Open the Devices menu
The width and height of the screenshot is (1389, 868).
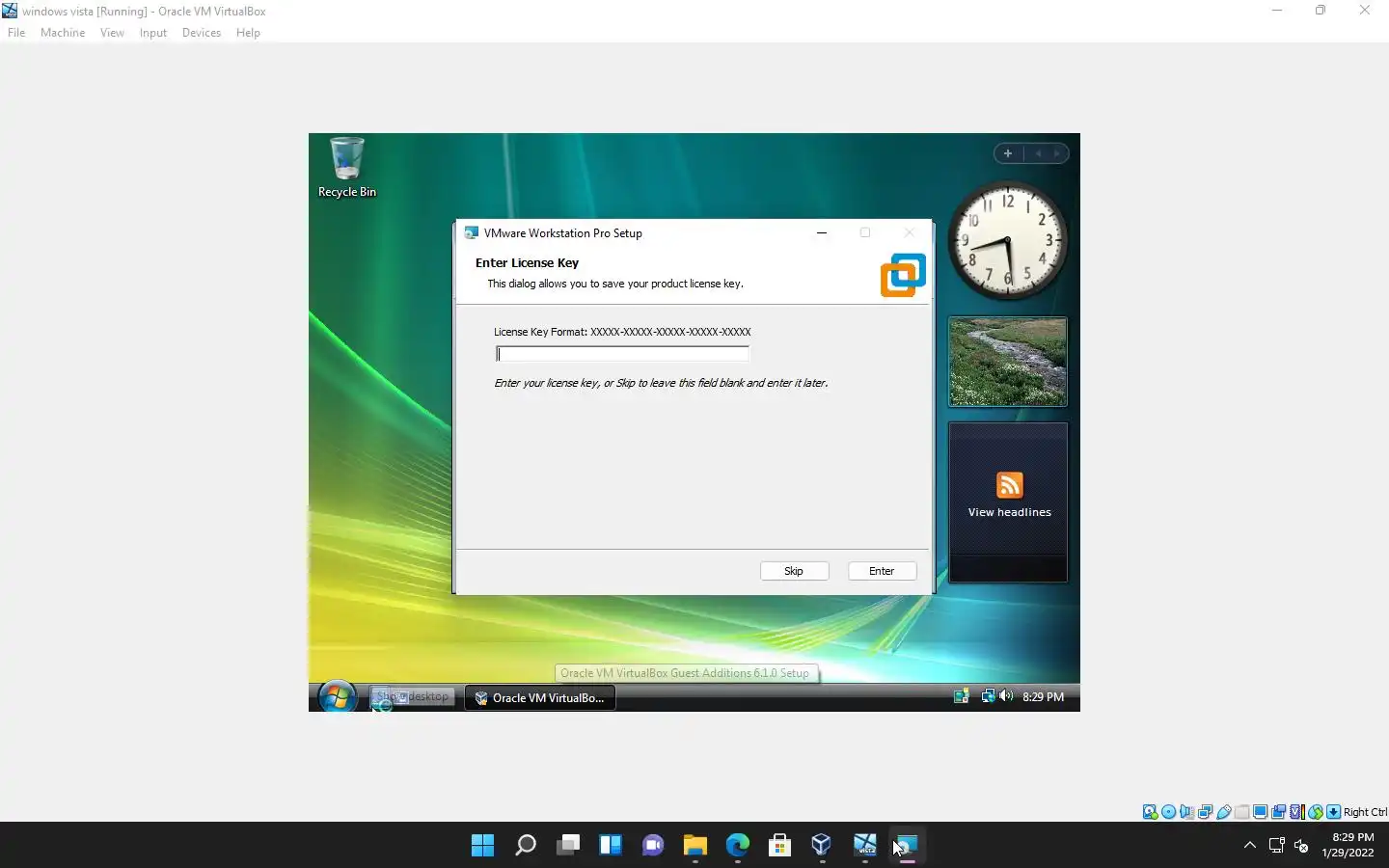tap(201, 33)
